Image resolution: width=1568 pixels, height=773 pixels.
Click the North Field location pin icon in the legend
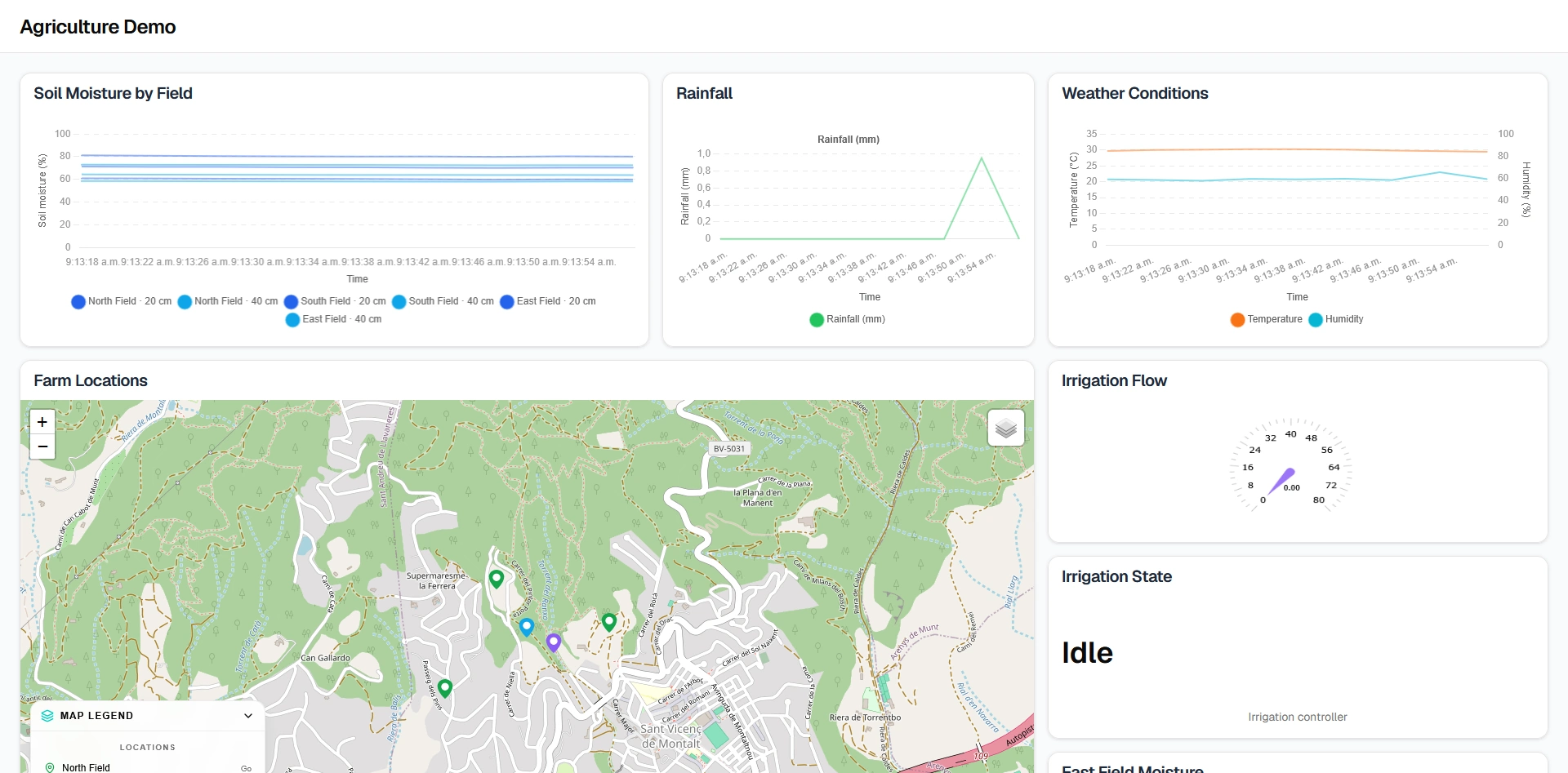50,767
